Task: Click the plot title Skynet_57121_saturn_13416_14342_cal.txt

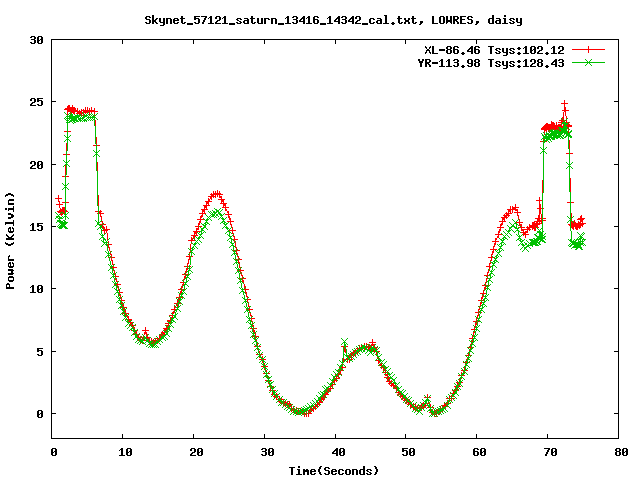Action: point(281,20)
